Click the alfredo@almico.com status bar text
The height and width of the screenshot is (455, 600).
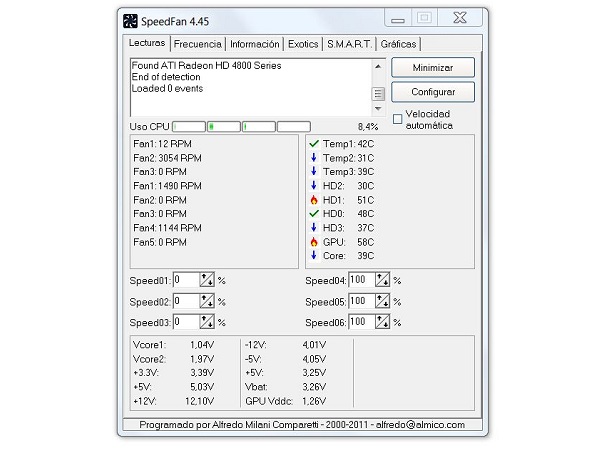point(420,425)
